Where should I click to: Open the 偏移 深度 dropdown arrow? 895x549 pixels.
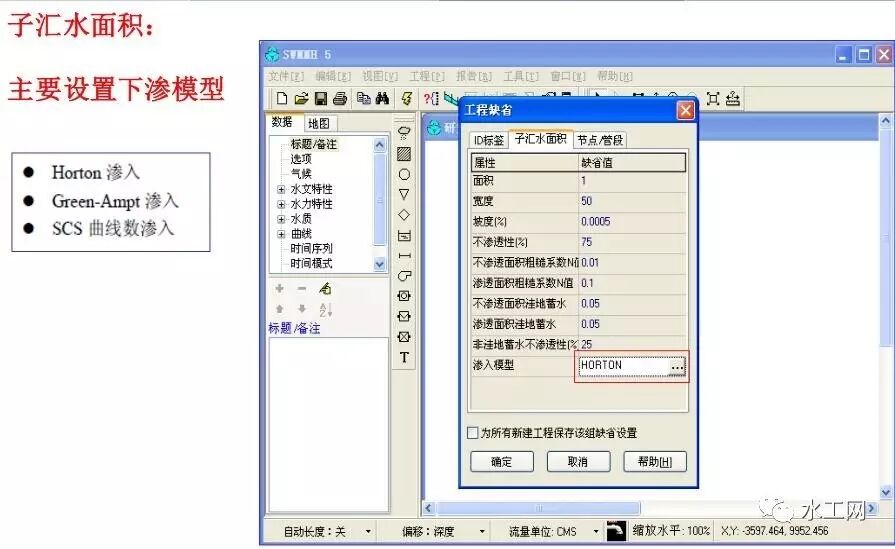point(482,531)
